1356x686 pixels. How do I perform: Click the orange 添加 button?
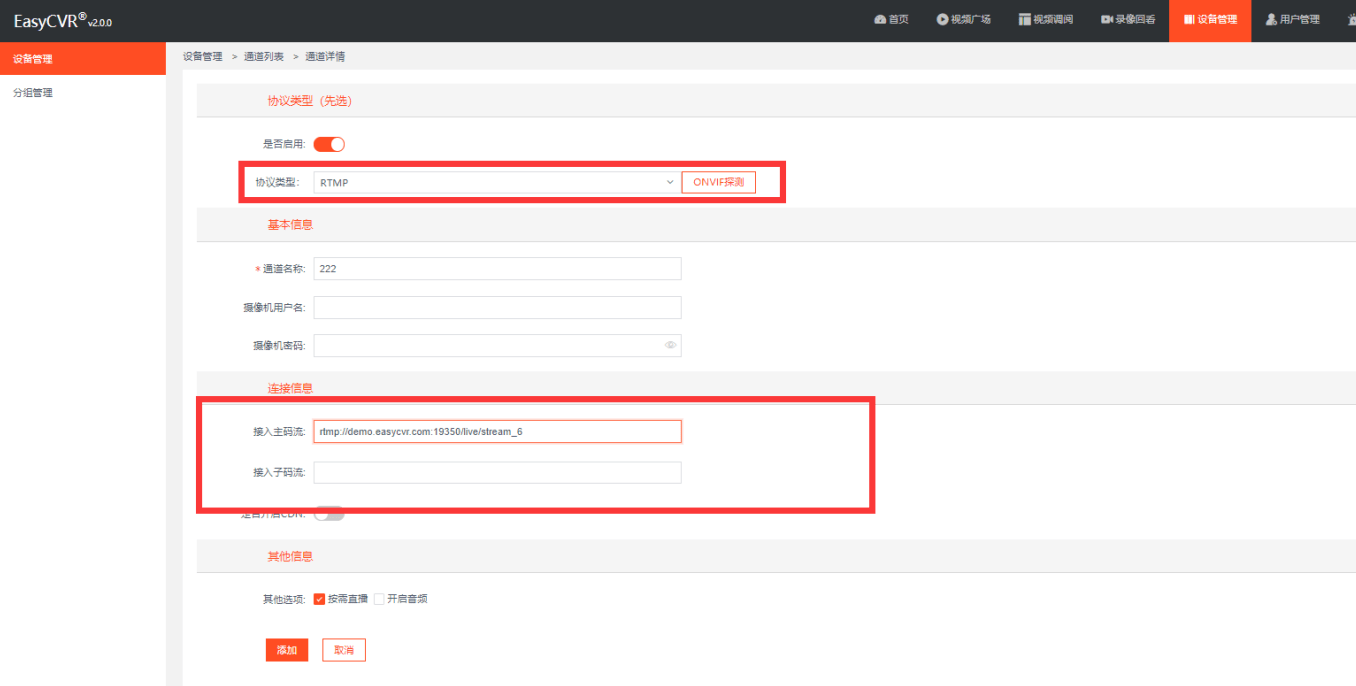[x=287, y=650]
